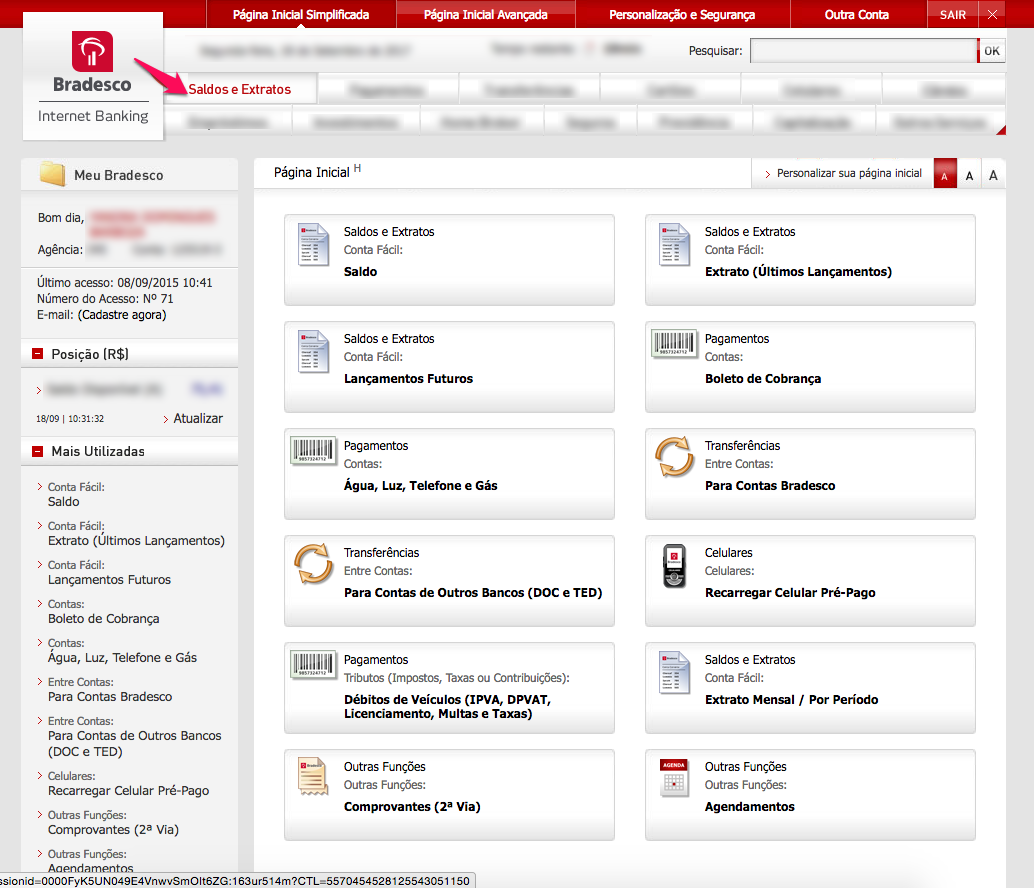Open main panel Água, Luz, Telefone e Gás title

(421, 486)
